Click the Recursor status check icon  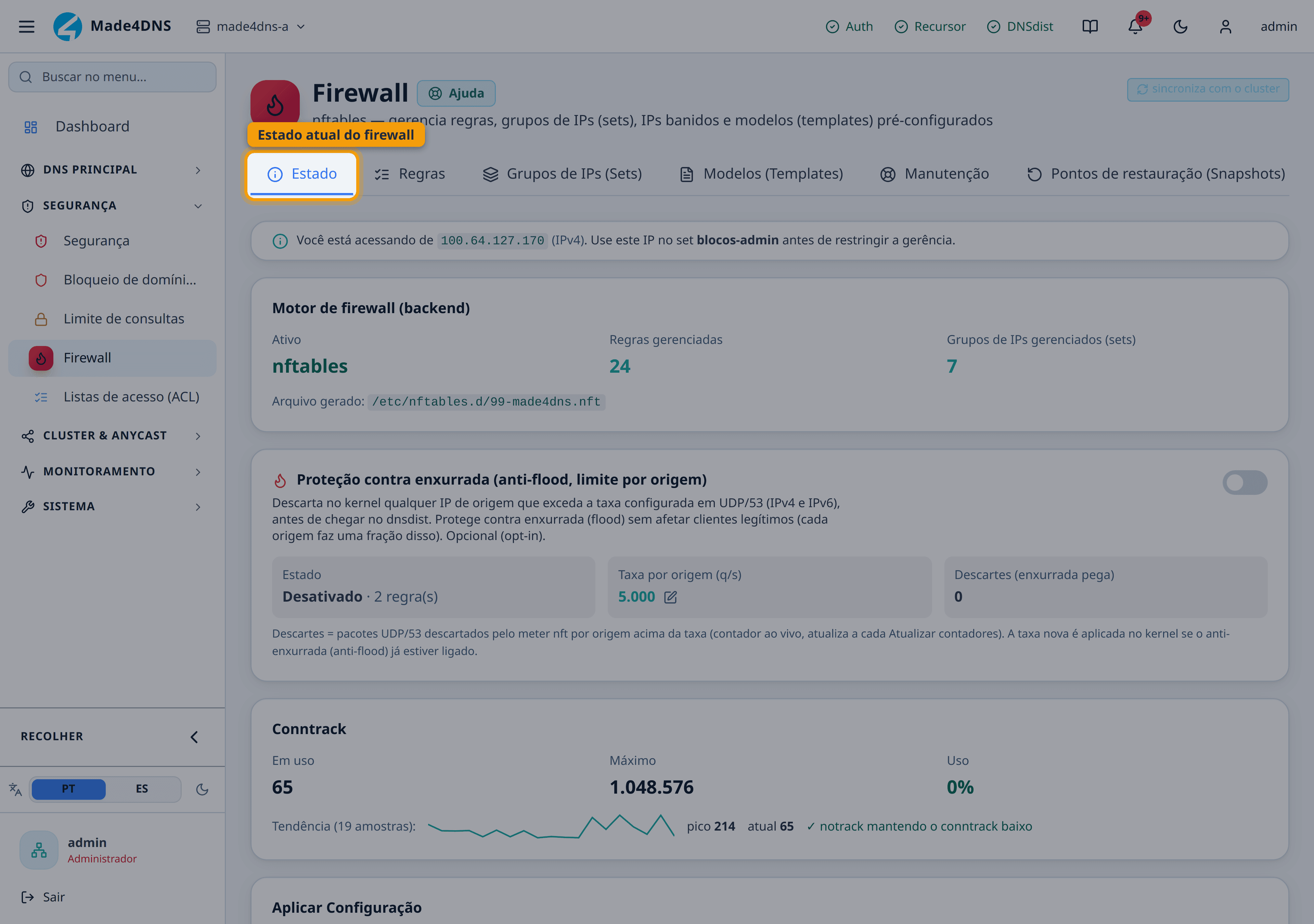coord(901,27)
